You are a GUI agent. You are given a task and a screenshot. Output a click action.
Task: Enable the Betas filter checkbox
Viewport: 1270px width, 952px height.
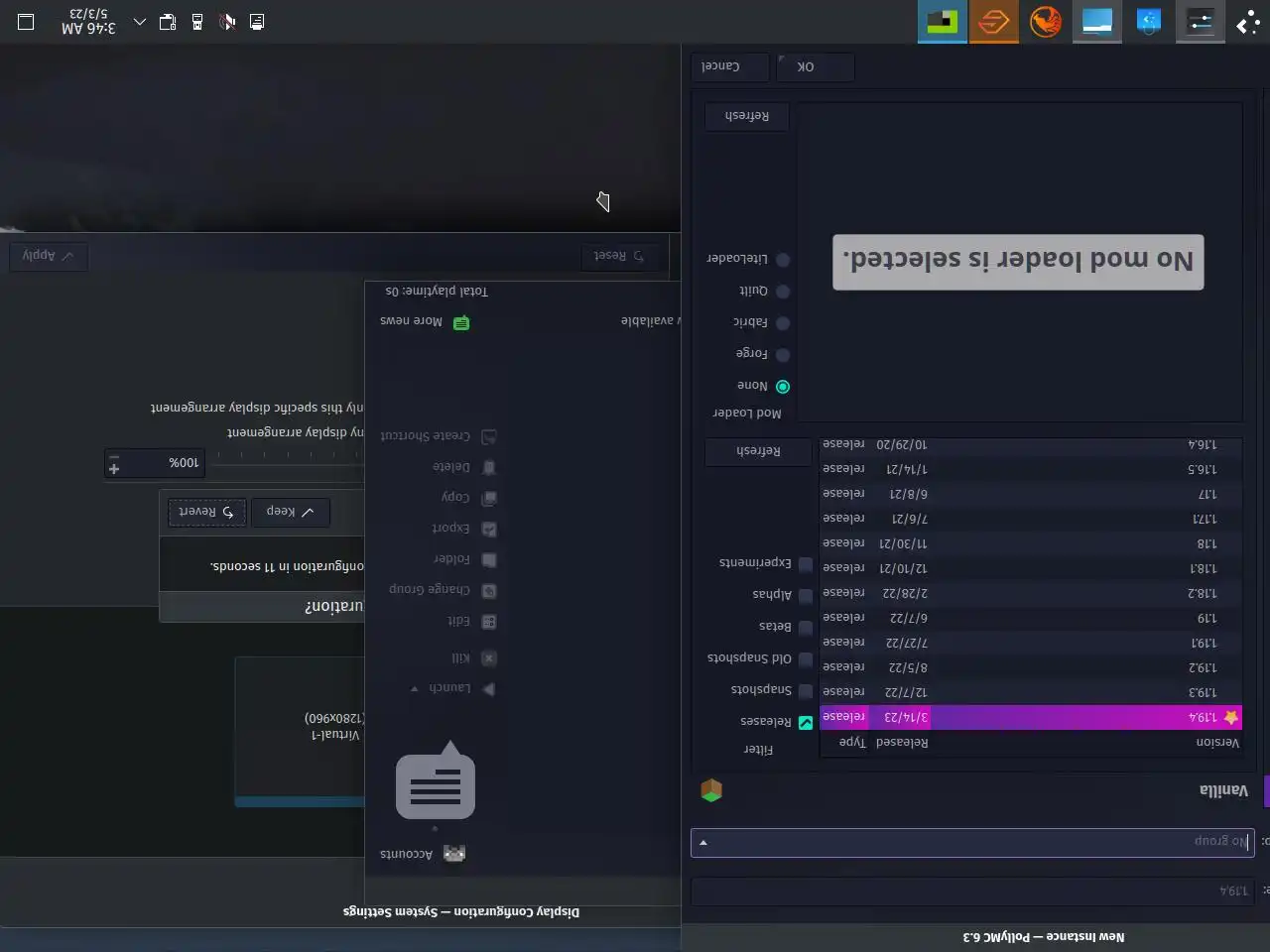[806, 628]
